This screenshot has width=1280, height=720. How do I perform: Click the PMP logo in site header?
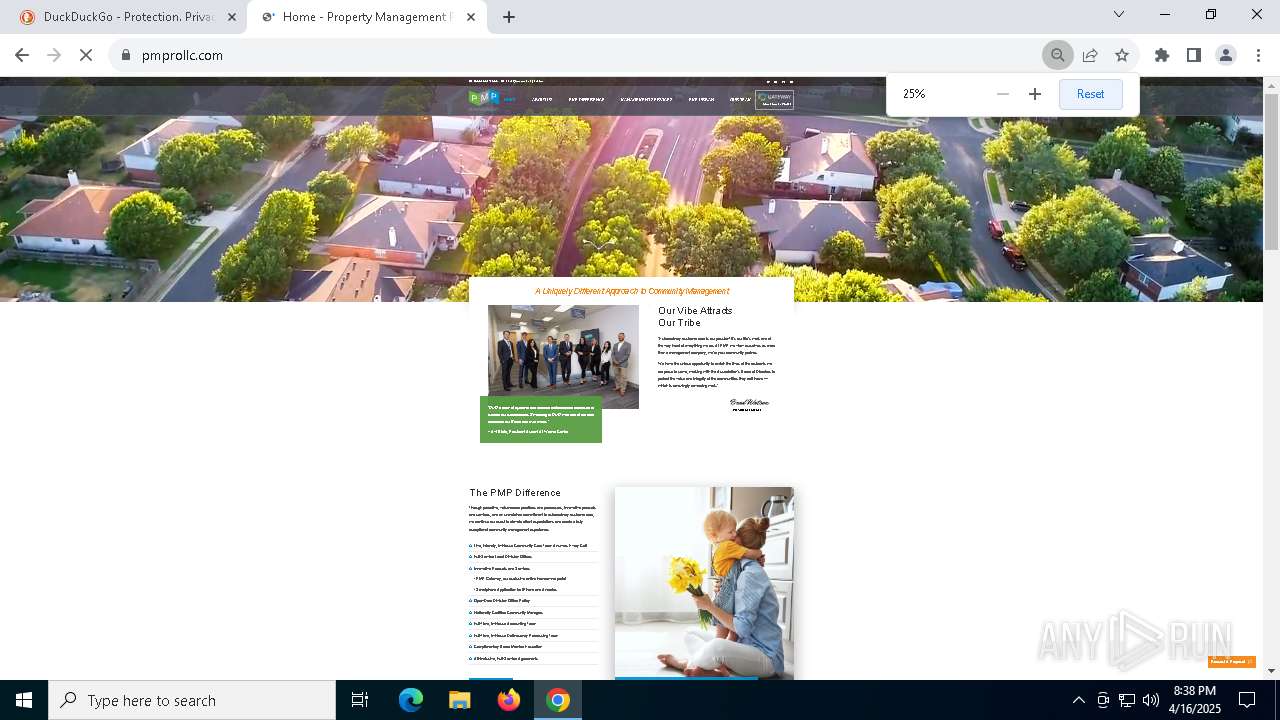(x=484, y=98)
